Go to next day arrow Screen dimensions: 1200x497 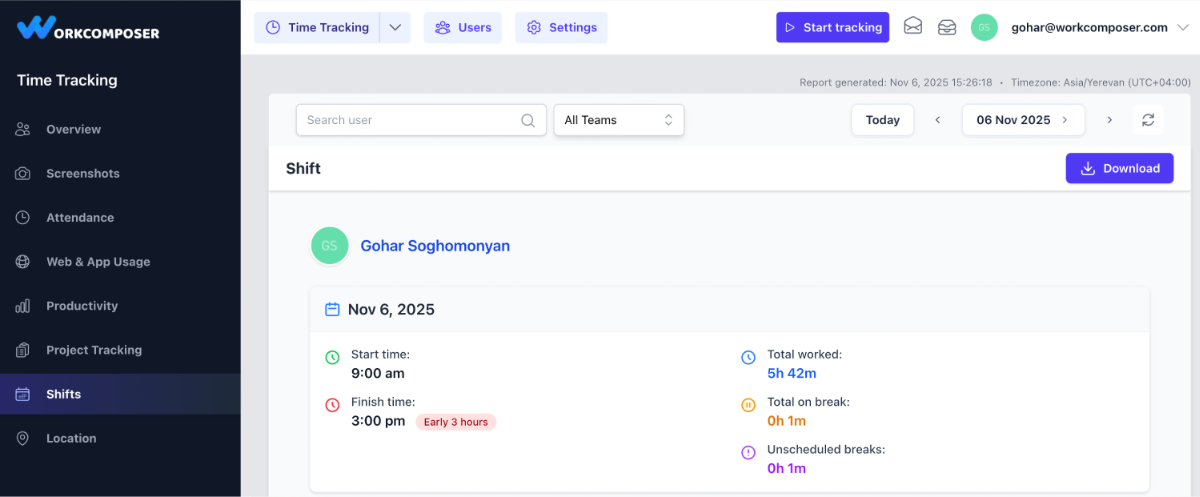click(1109, 120)
